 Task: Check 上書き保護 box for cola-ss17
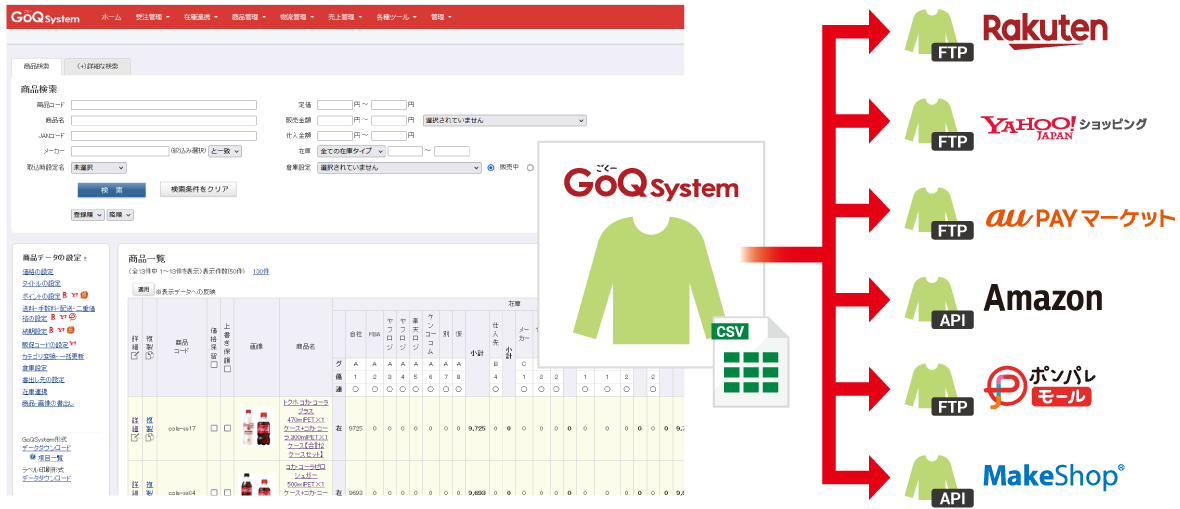point(227,428)
